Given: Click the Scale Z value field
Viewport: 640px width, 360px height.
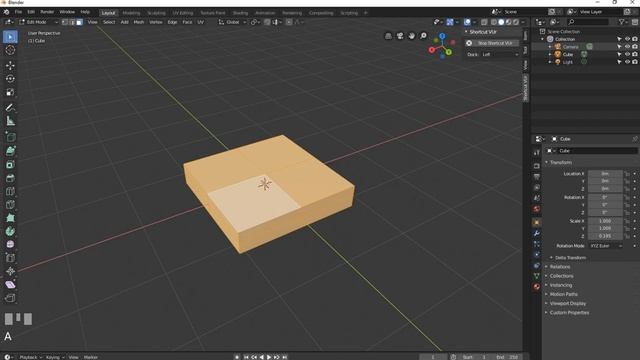Looking at the screenshot, I should [x=605, y=236].
